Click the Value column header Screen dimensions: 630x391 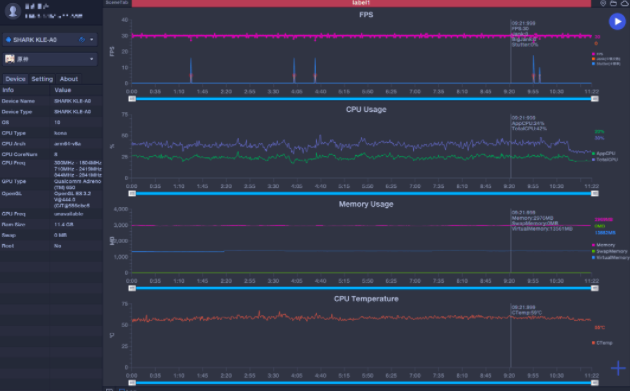pyautogui.click(x=63, y=90)
